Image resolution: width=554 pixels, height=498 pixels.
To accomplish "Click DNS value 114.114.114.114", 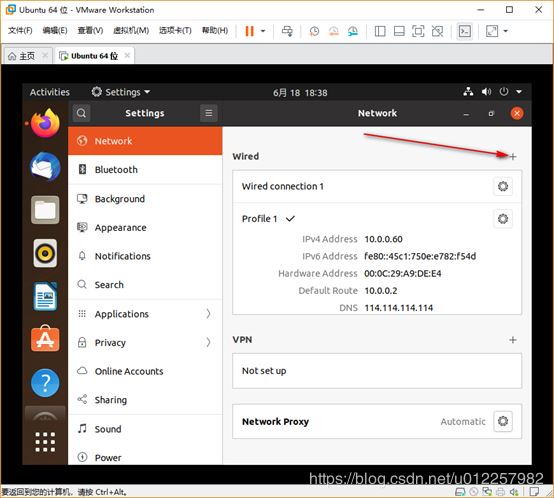I will pos(399,308).
